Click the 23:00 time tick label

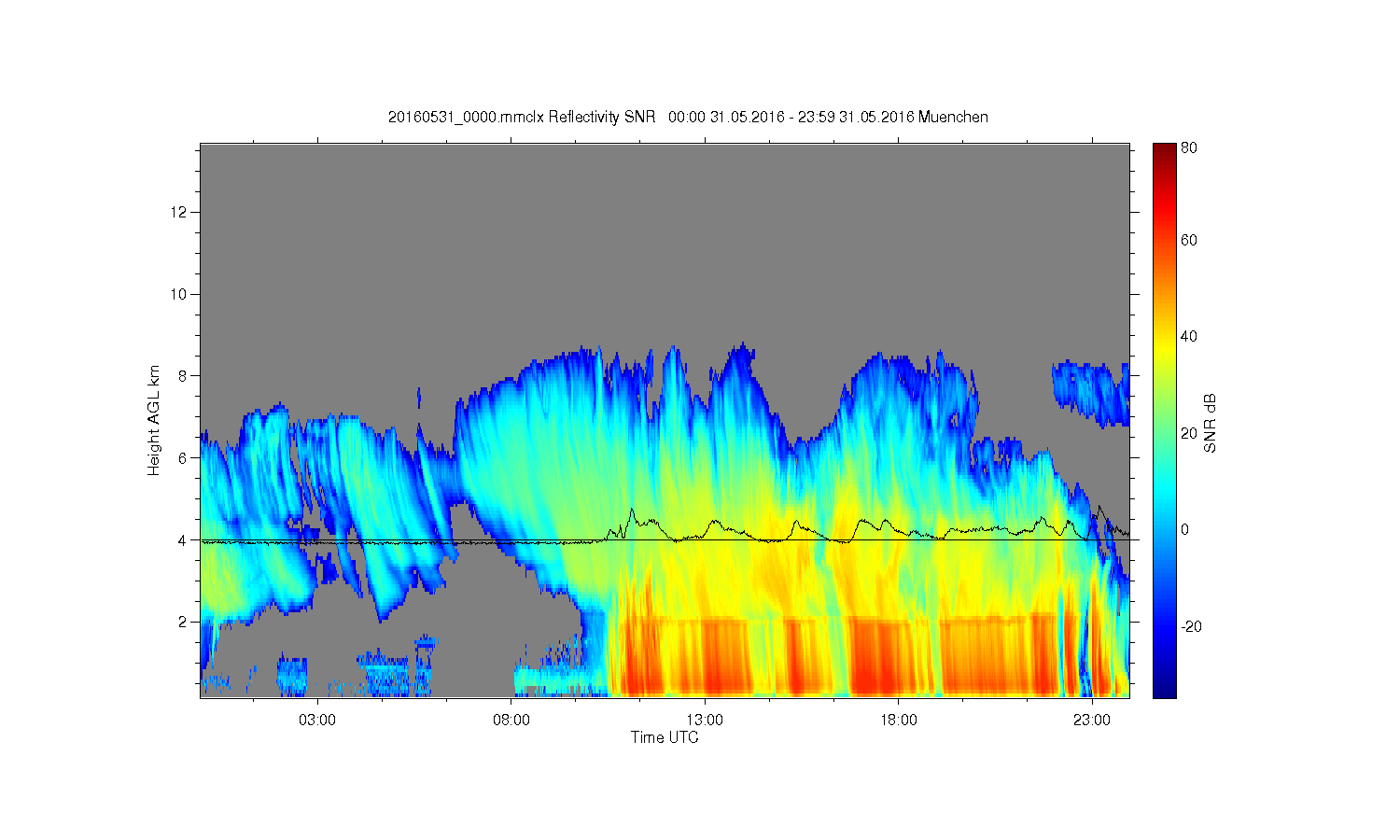pos(1092,720)
